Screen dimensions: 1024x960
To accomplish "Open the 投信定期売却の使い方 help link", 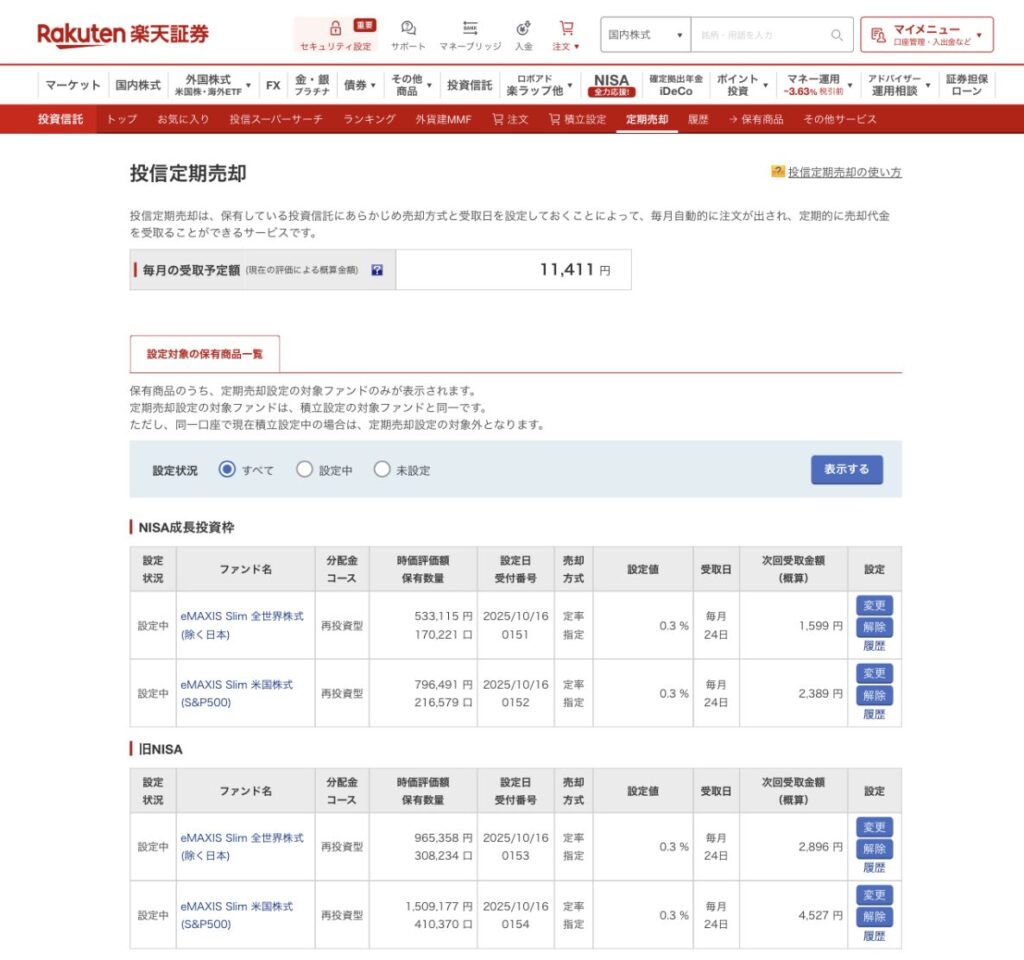I will pos(843,172).
